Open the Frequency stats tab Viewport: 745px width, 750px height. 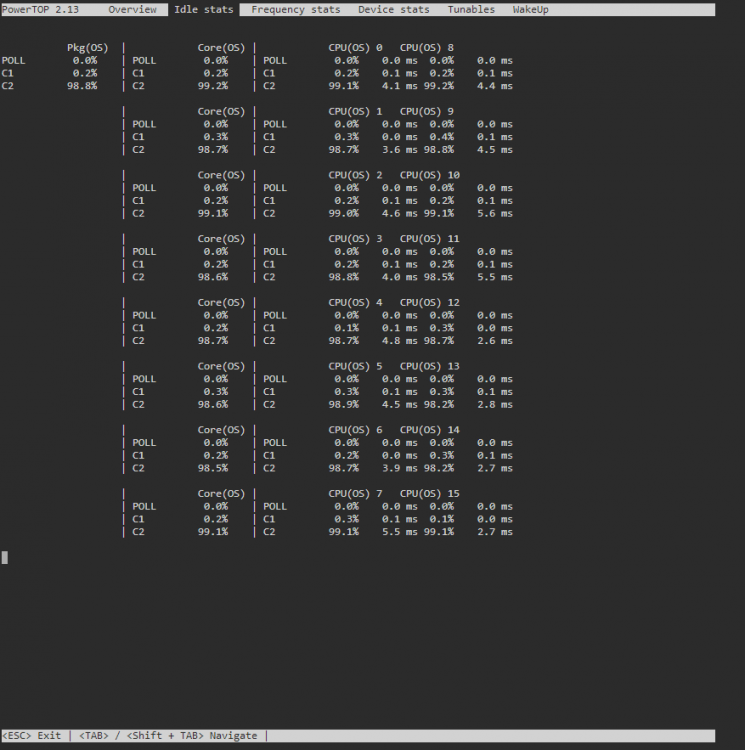coord(296,10)
